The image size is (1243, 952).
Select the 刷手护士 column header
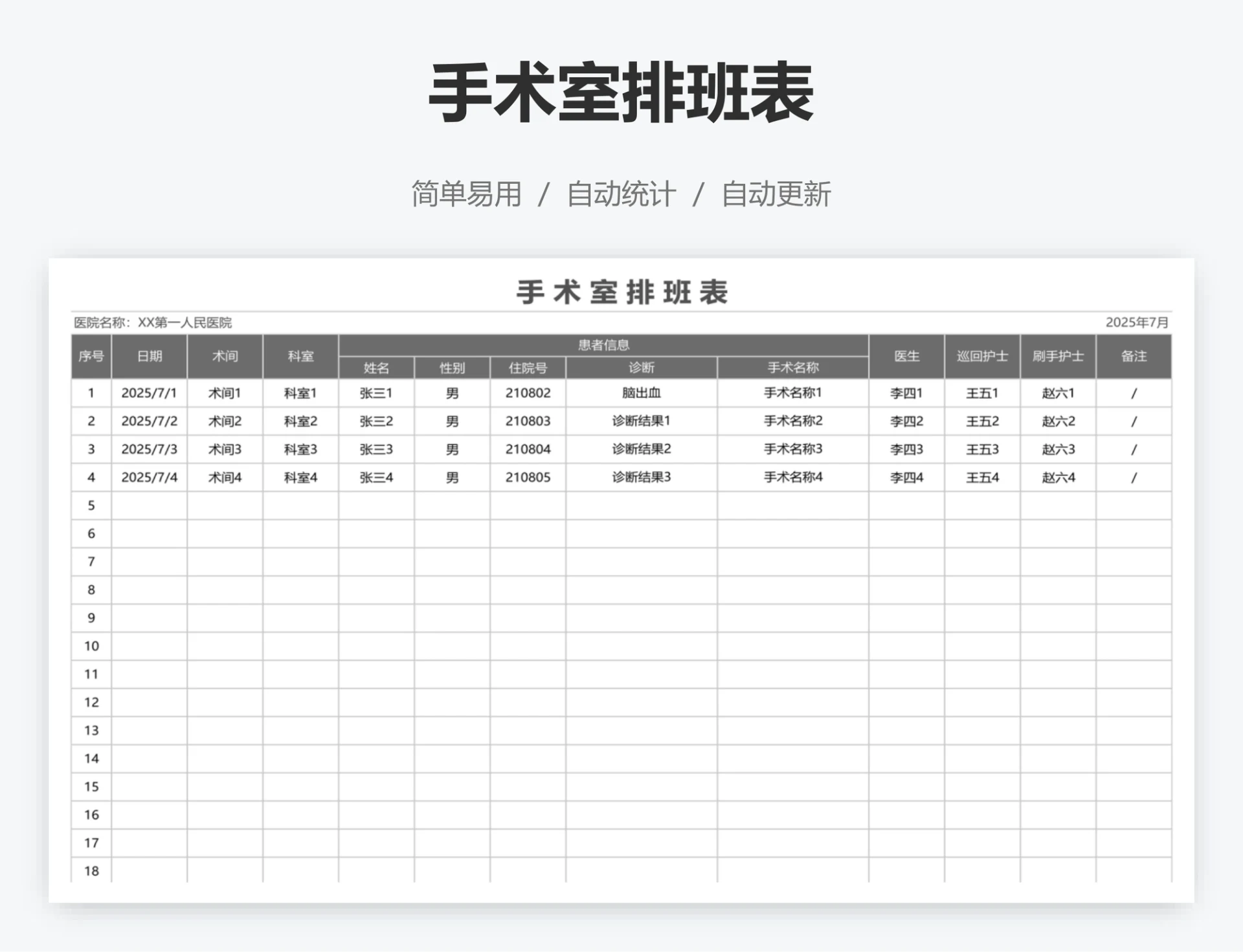point(1058,356)
